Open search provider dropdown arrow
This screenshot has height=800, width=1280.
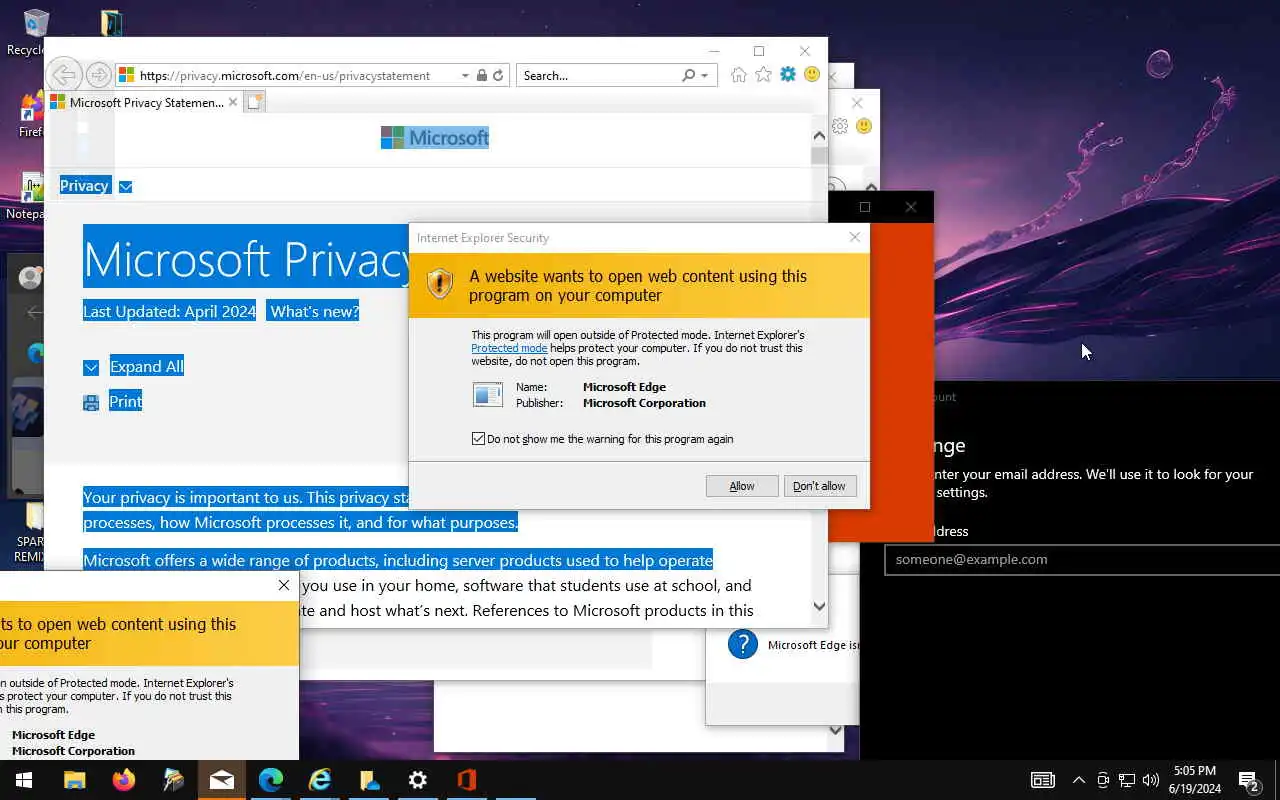704,76
